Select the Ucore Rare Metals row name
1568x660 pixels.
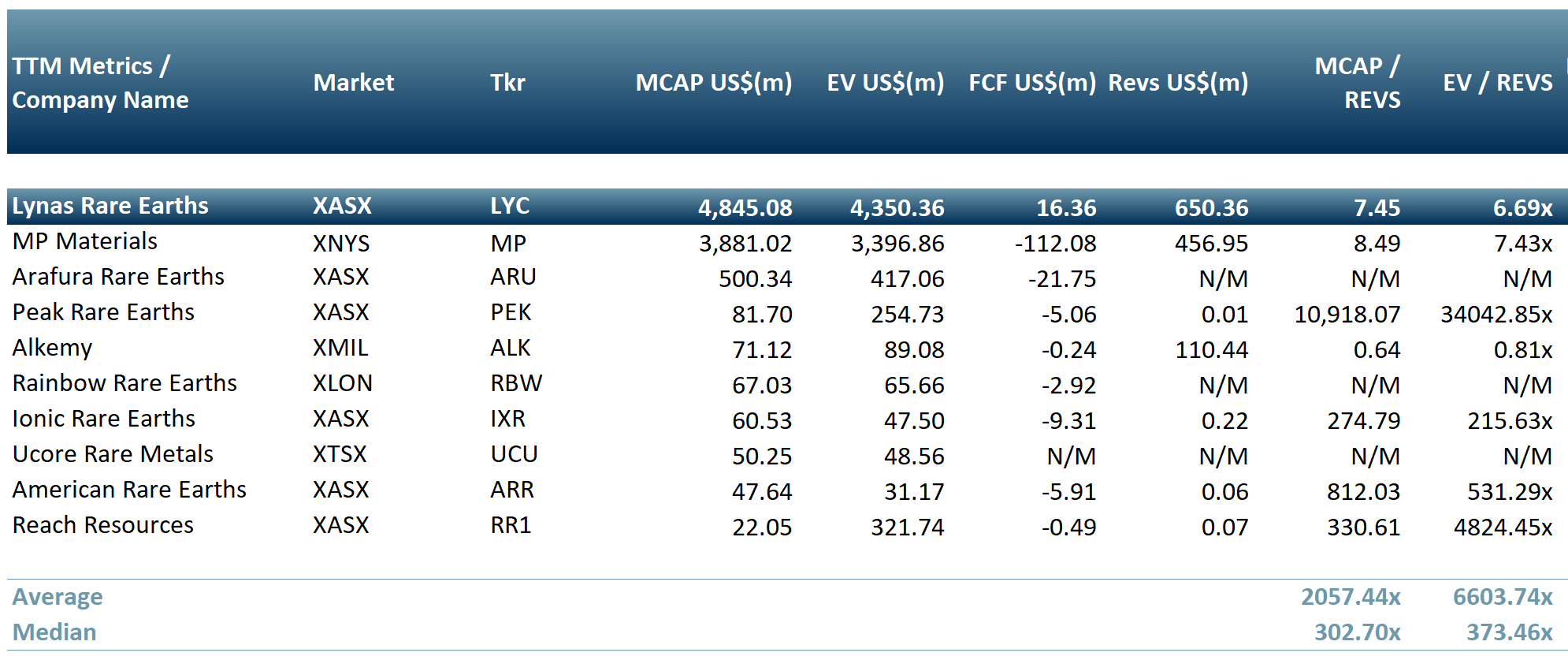(x=113, y=454)
